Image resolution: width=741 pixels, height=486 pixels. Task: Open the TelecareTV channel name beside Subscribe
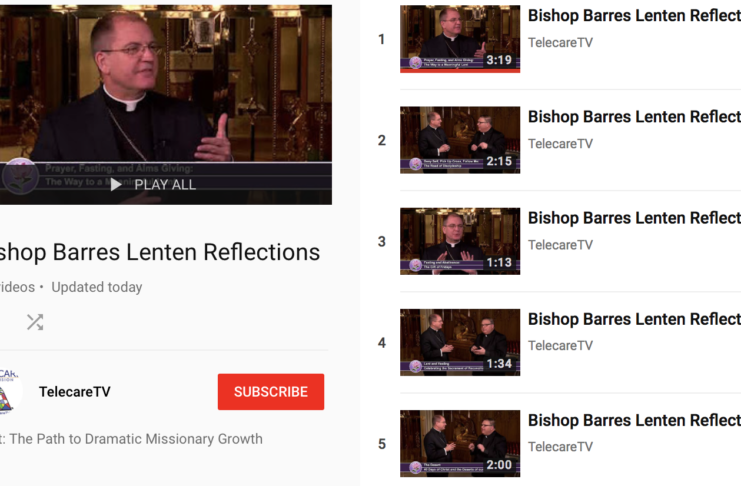click(75, 392)
